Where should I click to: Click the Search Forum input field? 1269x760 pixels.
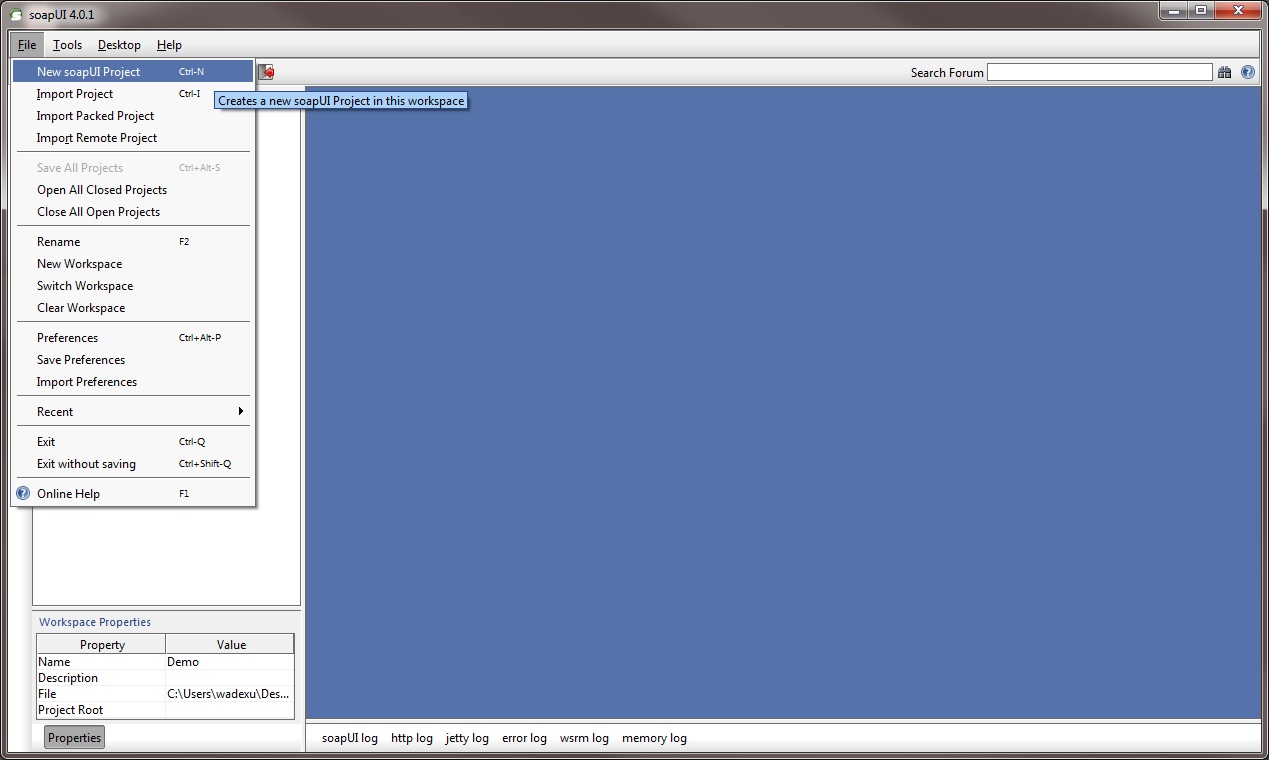click(x=1099, y=72)
